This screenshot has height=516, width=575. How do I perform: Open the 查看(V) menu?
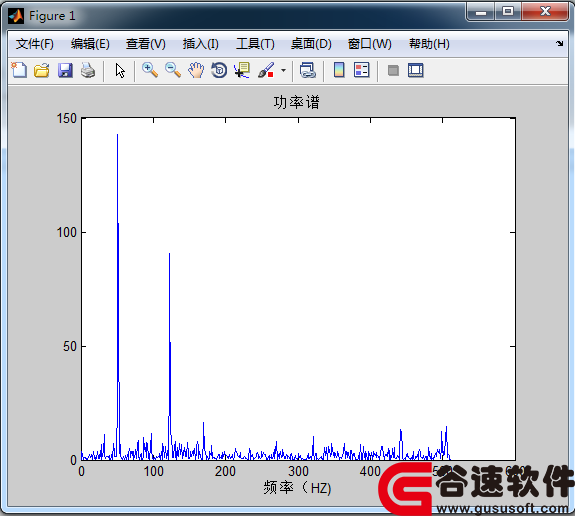point(146,44)
